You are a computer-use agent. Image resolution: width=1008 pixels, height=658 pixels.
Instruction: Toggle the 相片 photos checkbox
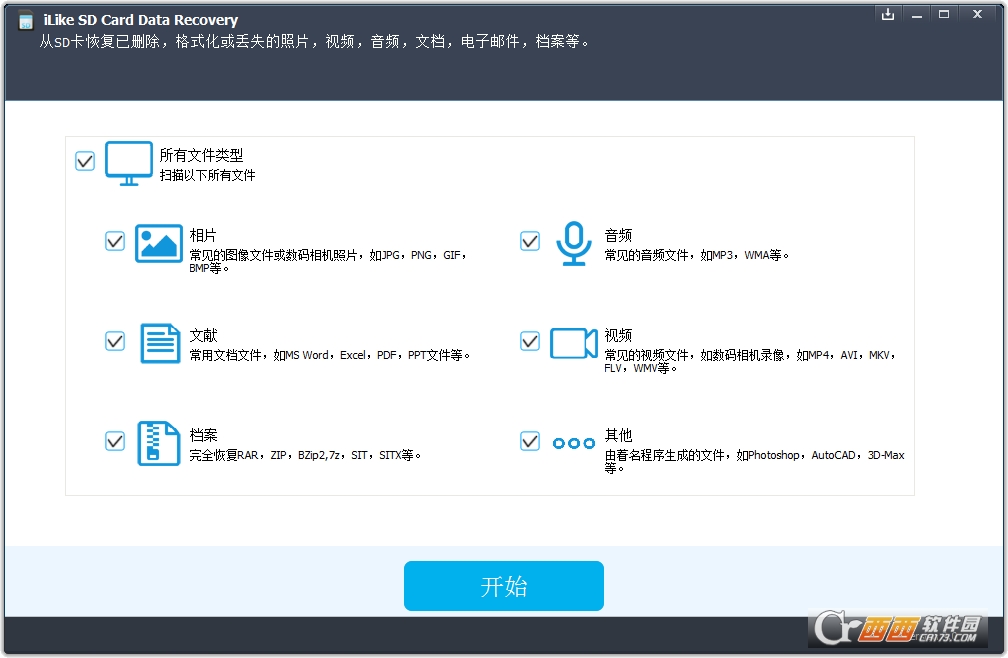point(115,241)
